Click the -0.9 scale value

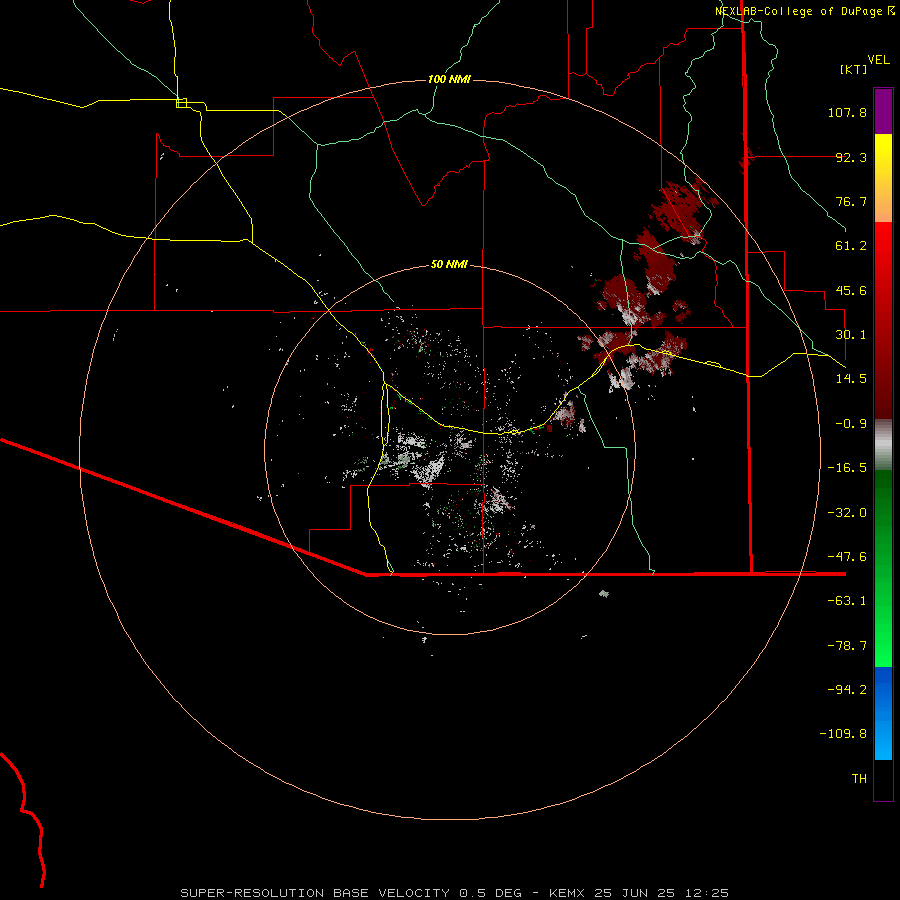pos(851,424)
